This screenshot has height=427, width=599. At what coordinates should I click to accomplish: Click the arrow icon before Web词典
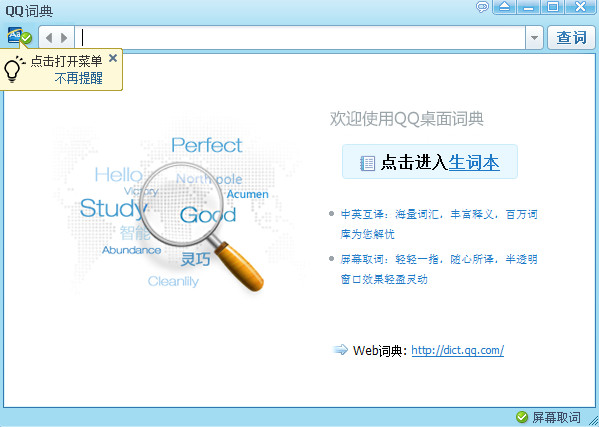click(340, 349)
